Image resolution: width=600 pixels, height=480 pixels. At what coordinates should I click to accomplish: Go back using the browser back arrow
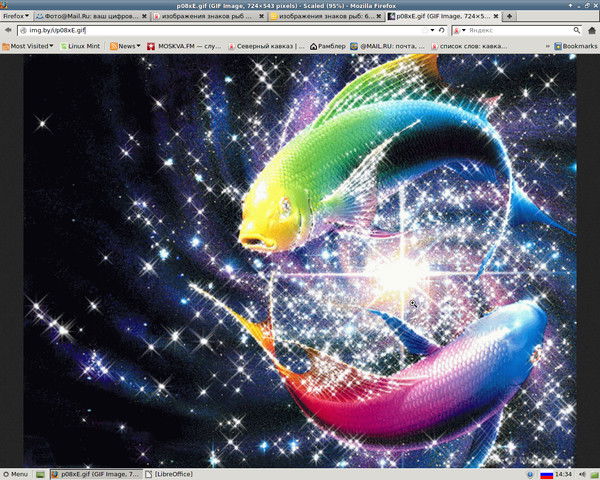pyautogui.click(x=9, y=31)
